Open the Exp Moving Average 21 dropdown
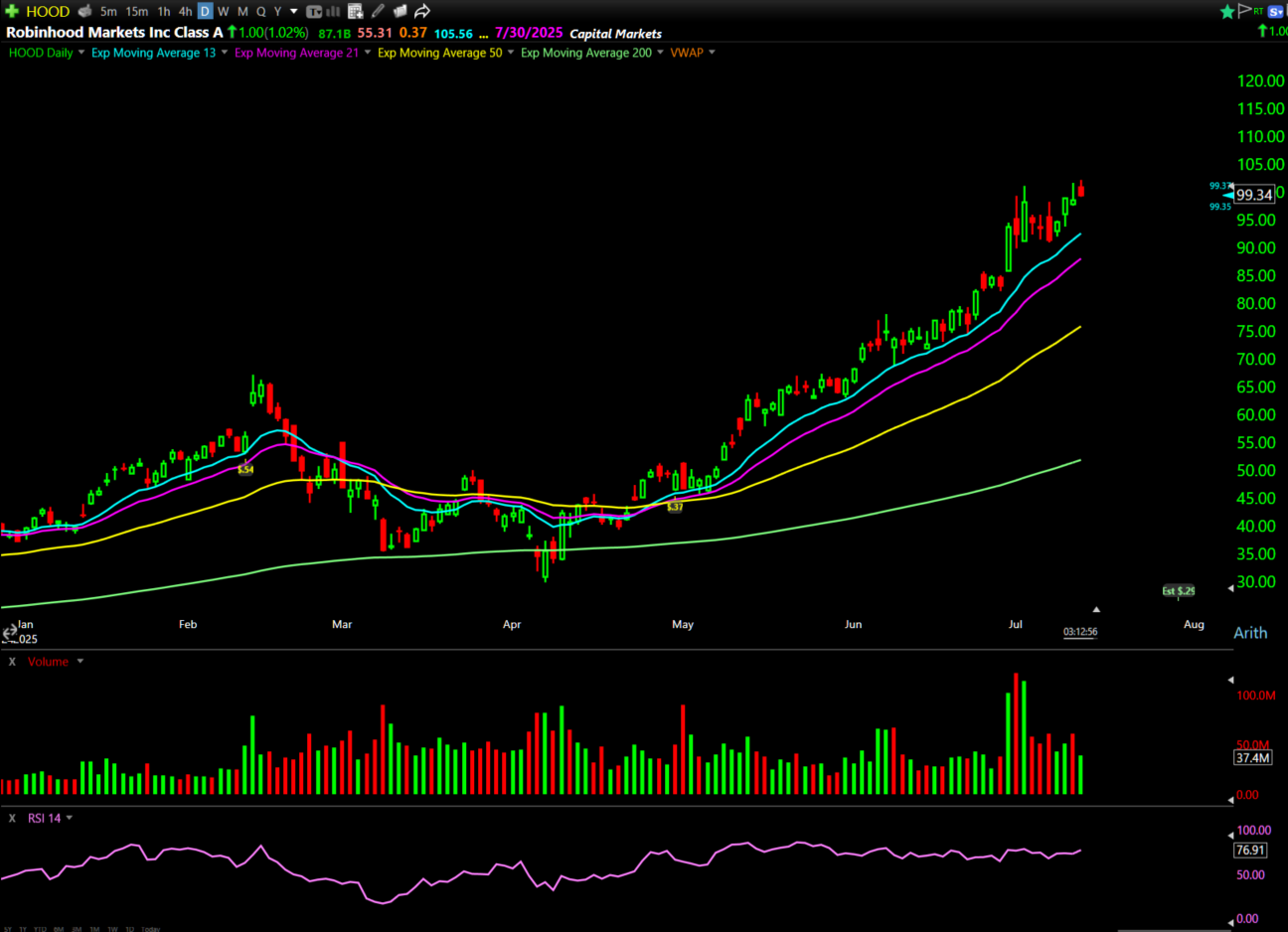 click(x=368, y=53)
